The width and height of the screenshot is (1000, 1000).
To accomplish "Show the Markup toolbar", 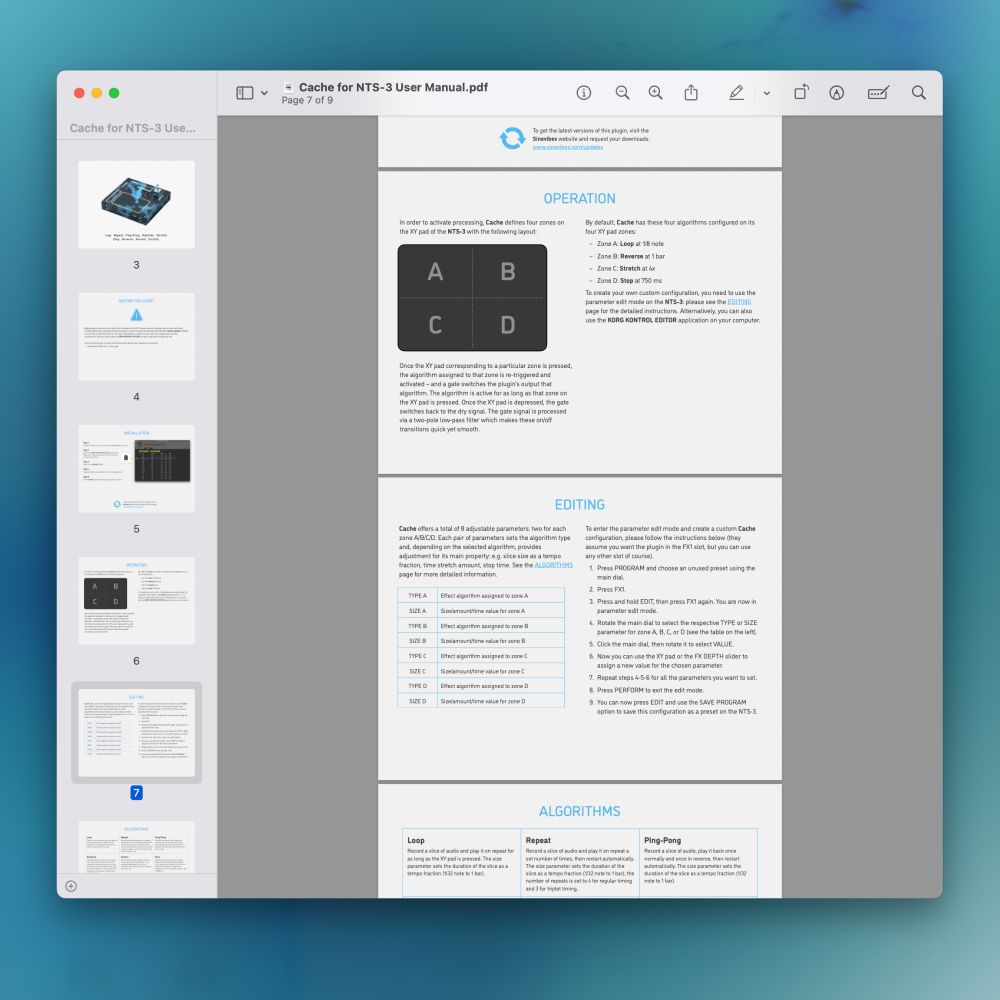I will click(837, 93).
